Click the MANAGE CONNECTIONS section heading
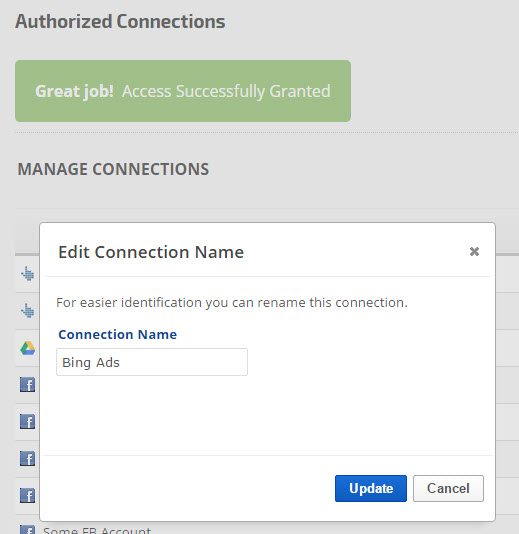The image size is (519, 534). click(113, 169)
